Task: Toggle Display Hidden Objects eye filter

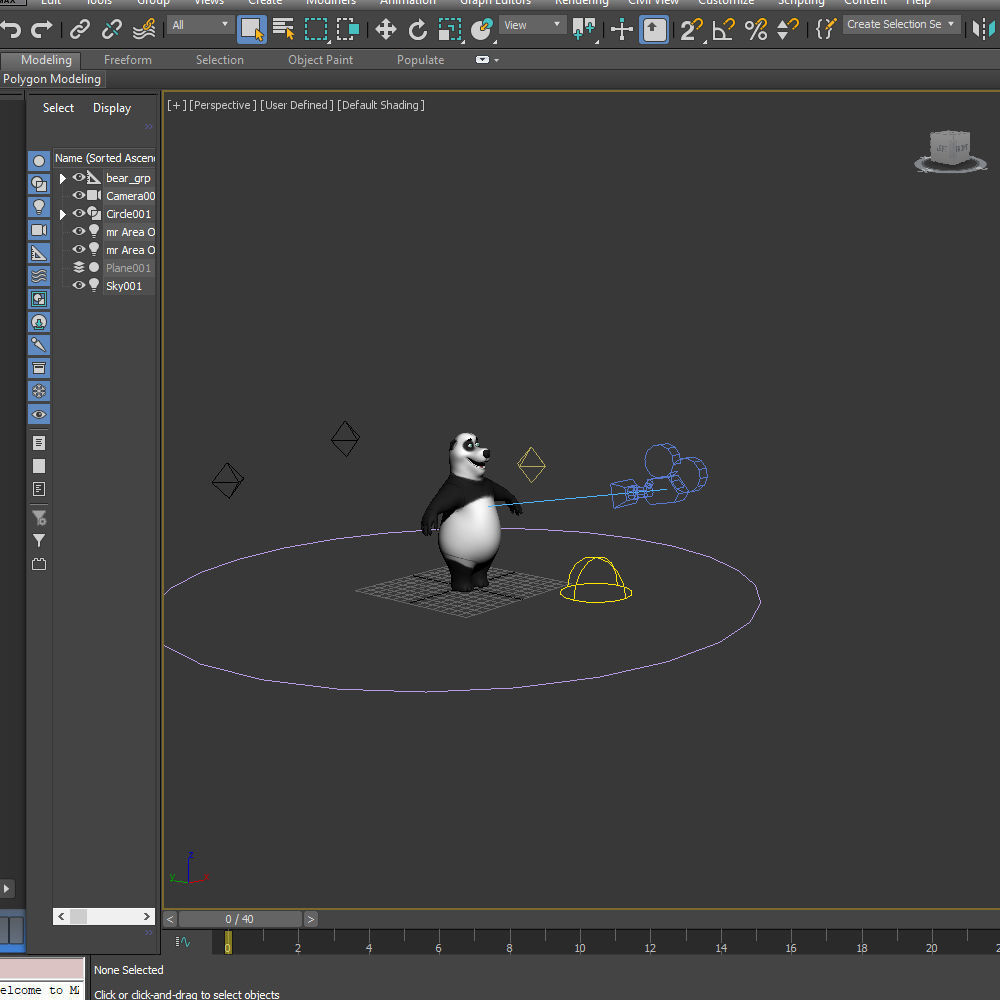Action: (39, 414)
